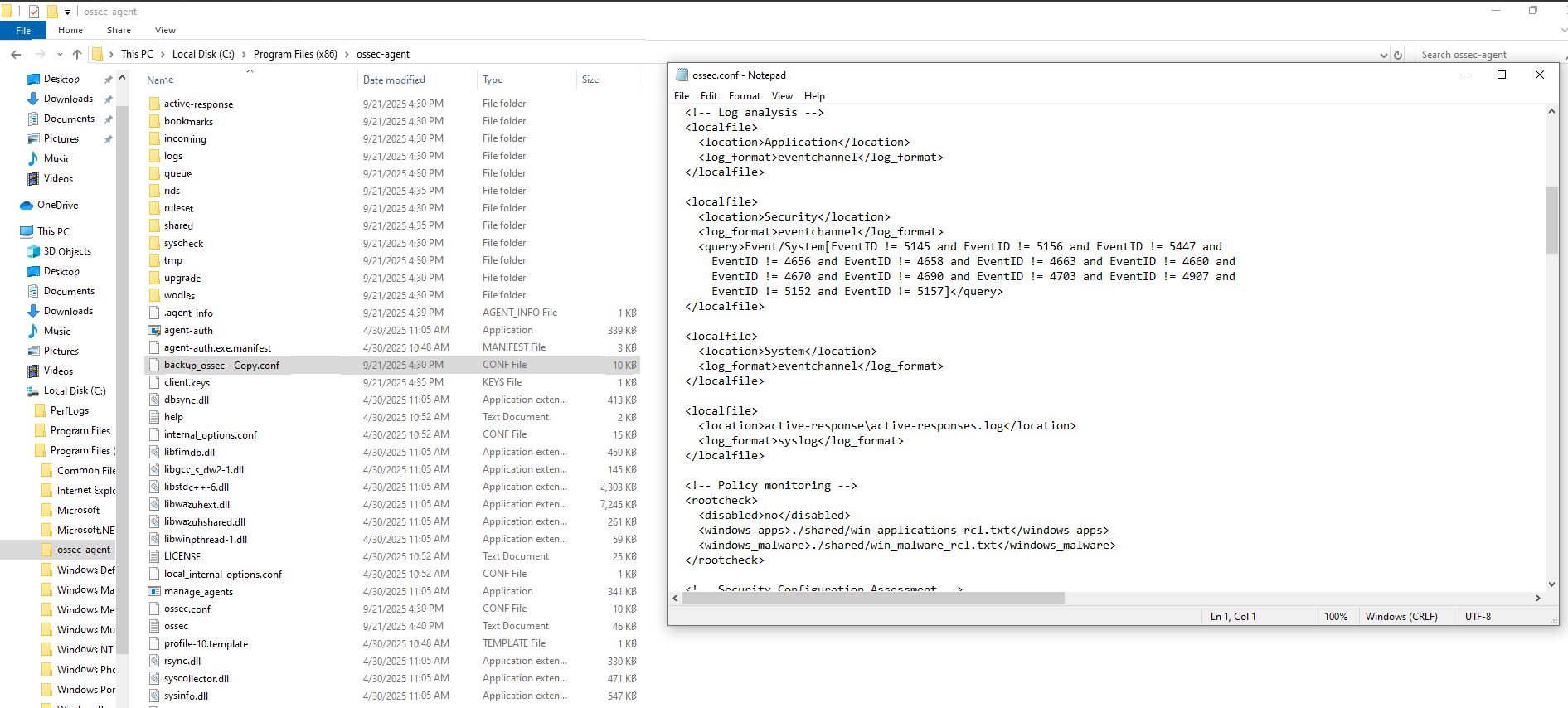
Task: Select the Videos icon under Quick access
Action: tap(33, 178)
